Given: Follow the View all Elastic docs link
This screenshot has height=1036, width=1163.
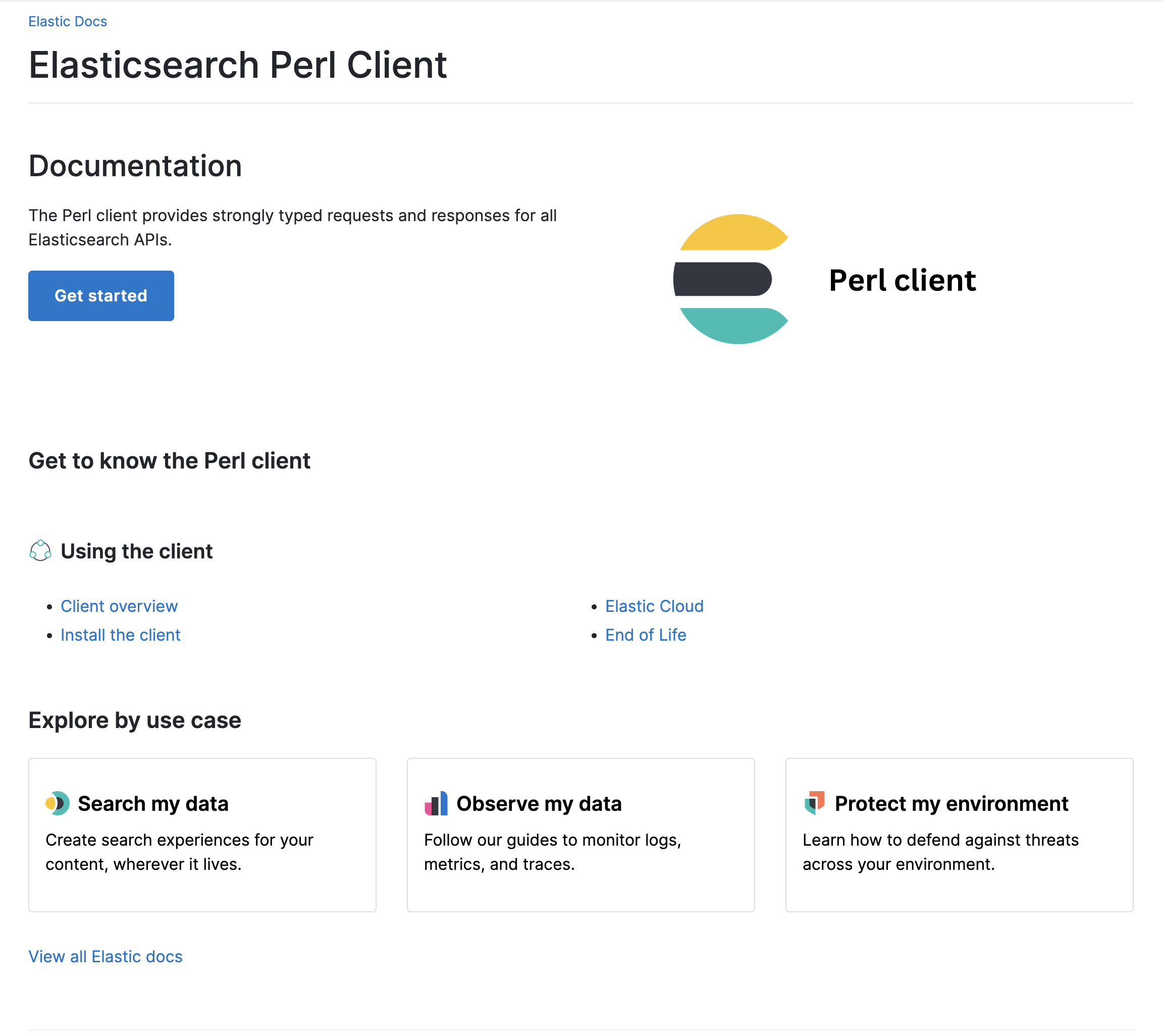Looking at the screenshot, I should tap(105, 956).
